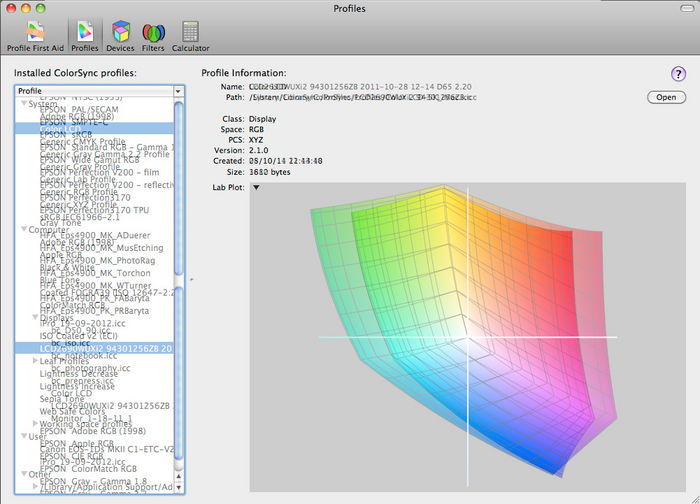The image size is (700, 504).
Task: Collapse the User profiles group
Action: coord(24,436)
